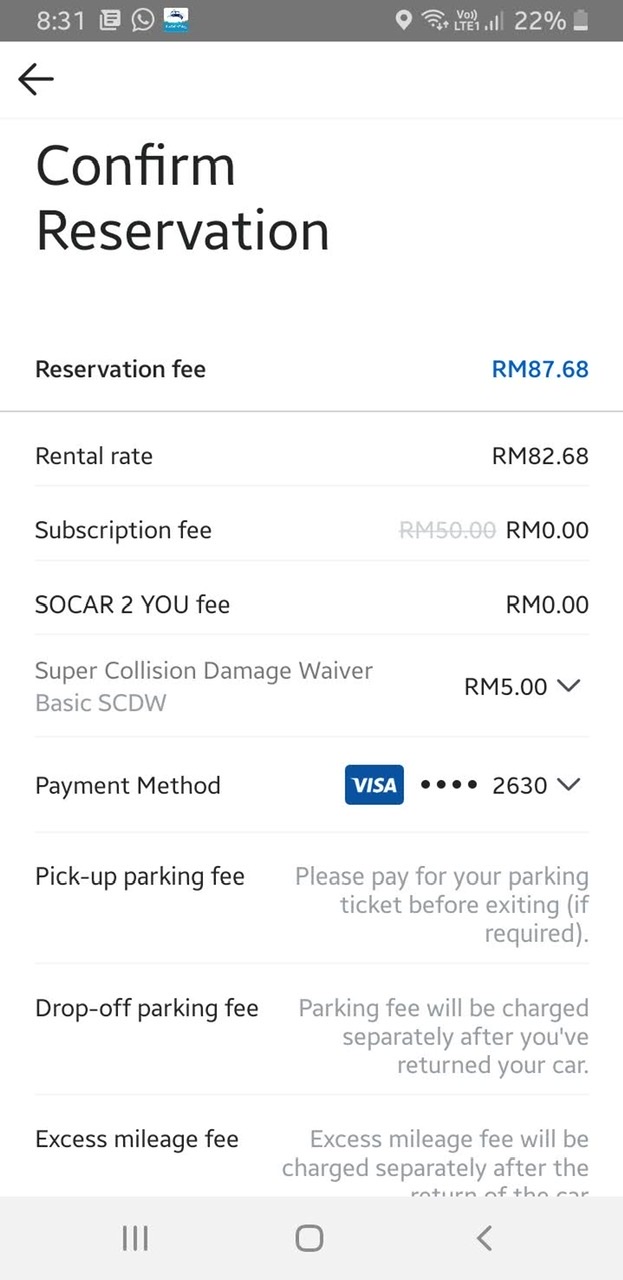Tap the Wi-Fi icon in the status bar
Screen dimensions: 623x1280
click(434, 20)
